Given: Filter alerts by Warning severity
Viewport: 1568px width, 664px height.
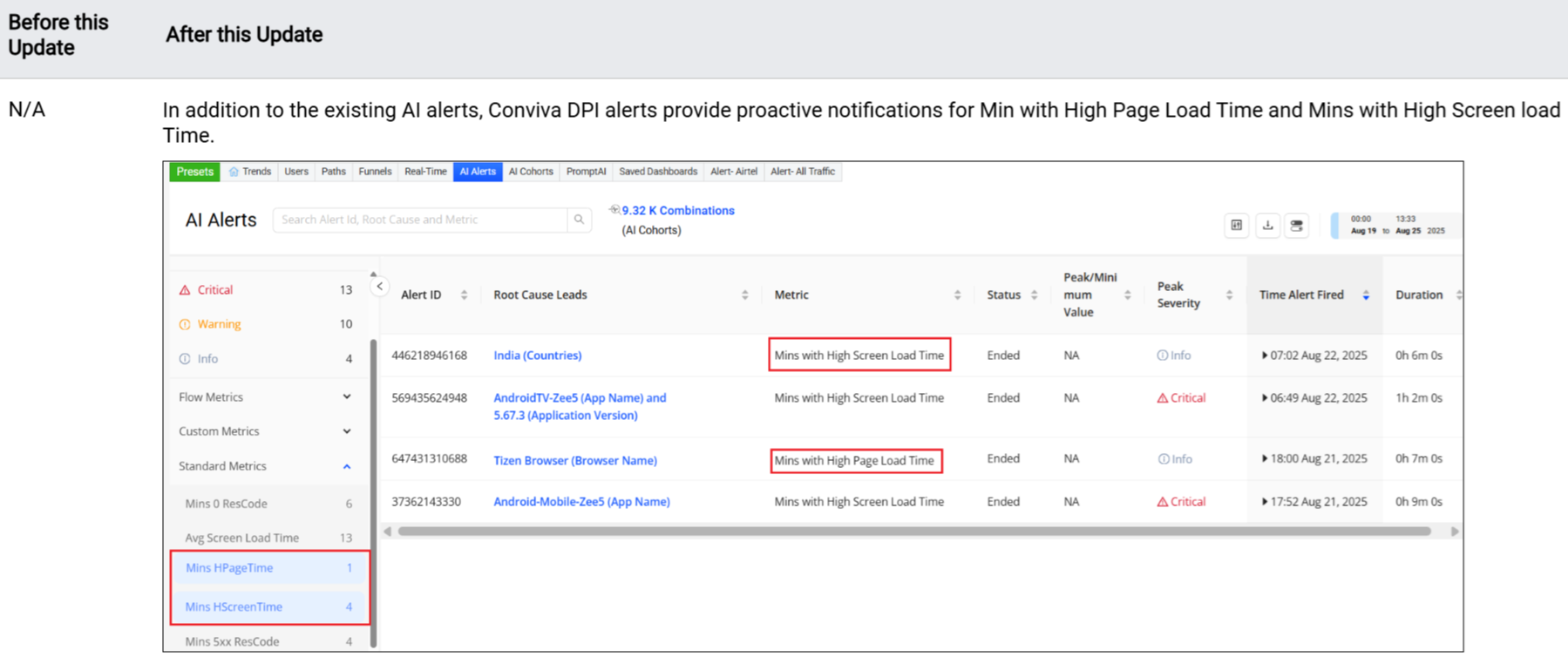Looking at the screenshot, I should [x=219, y=324].
